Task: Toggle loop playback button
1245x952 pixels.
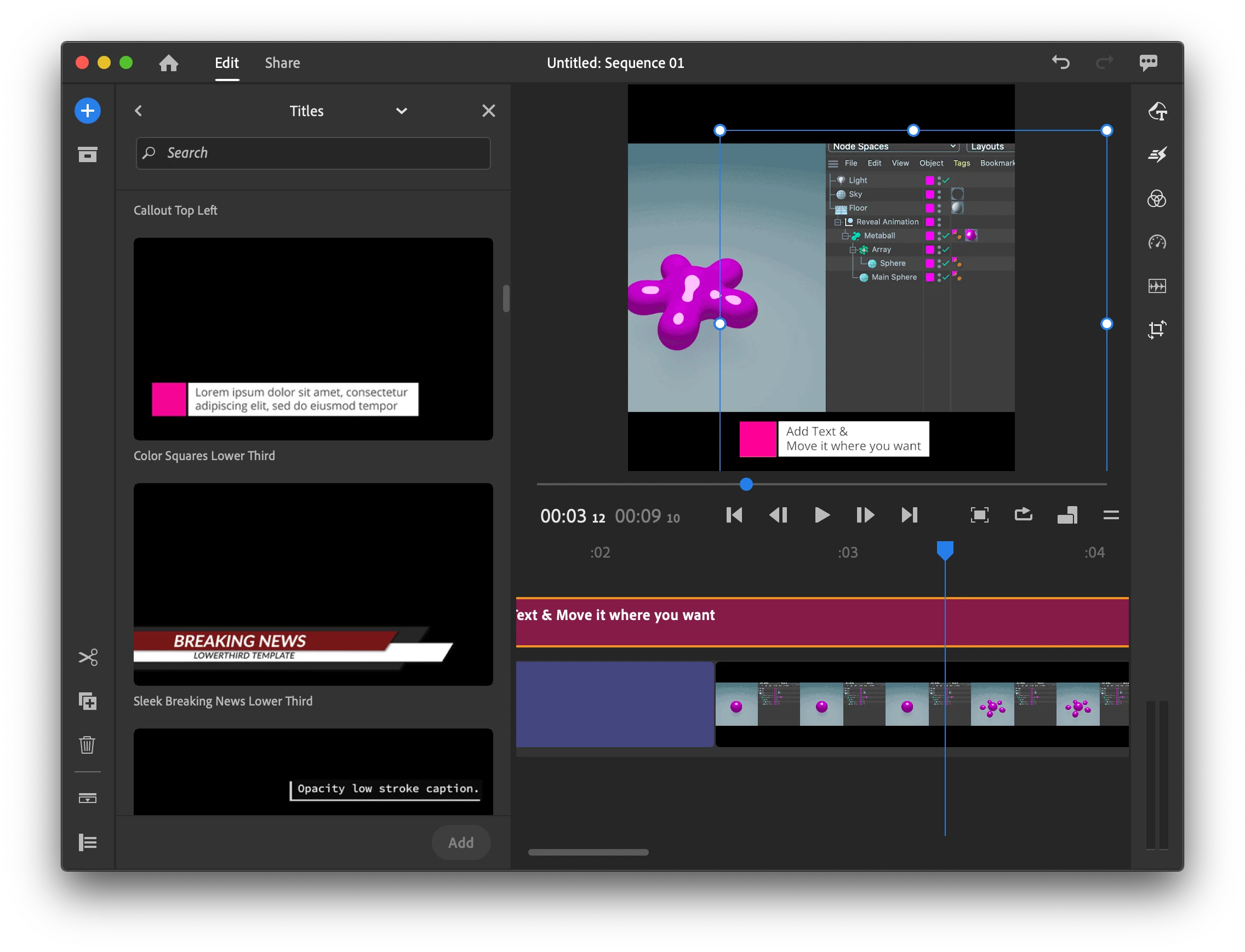Action: 1023,514
